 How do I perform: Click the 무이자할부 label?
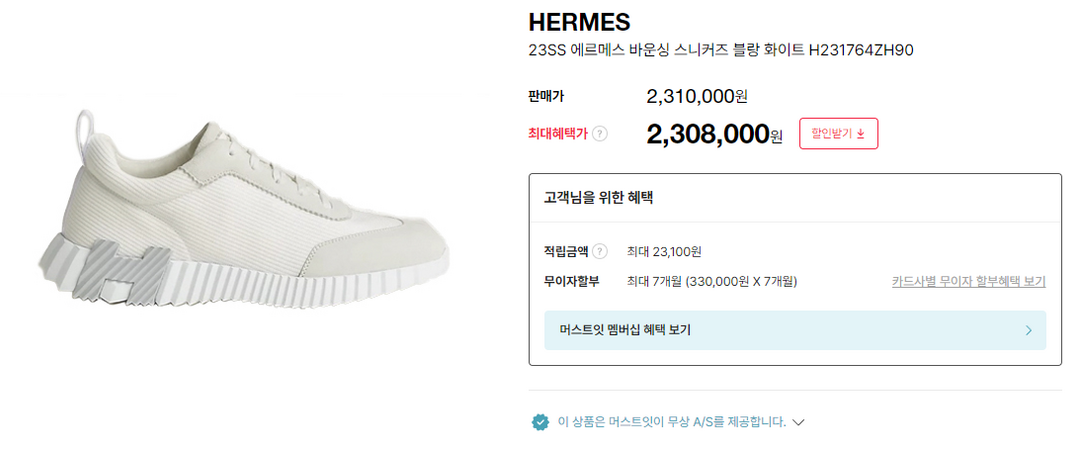click(x=564, y=281)
